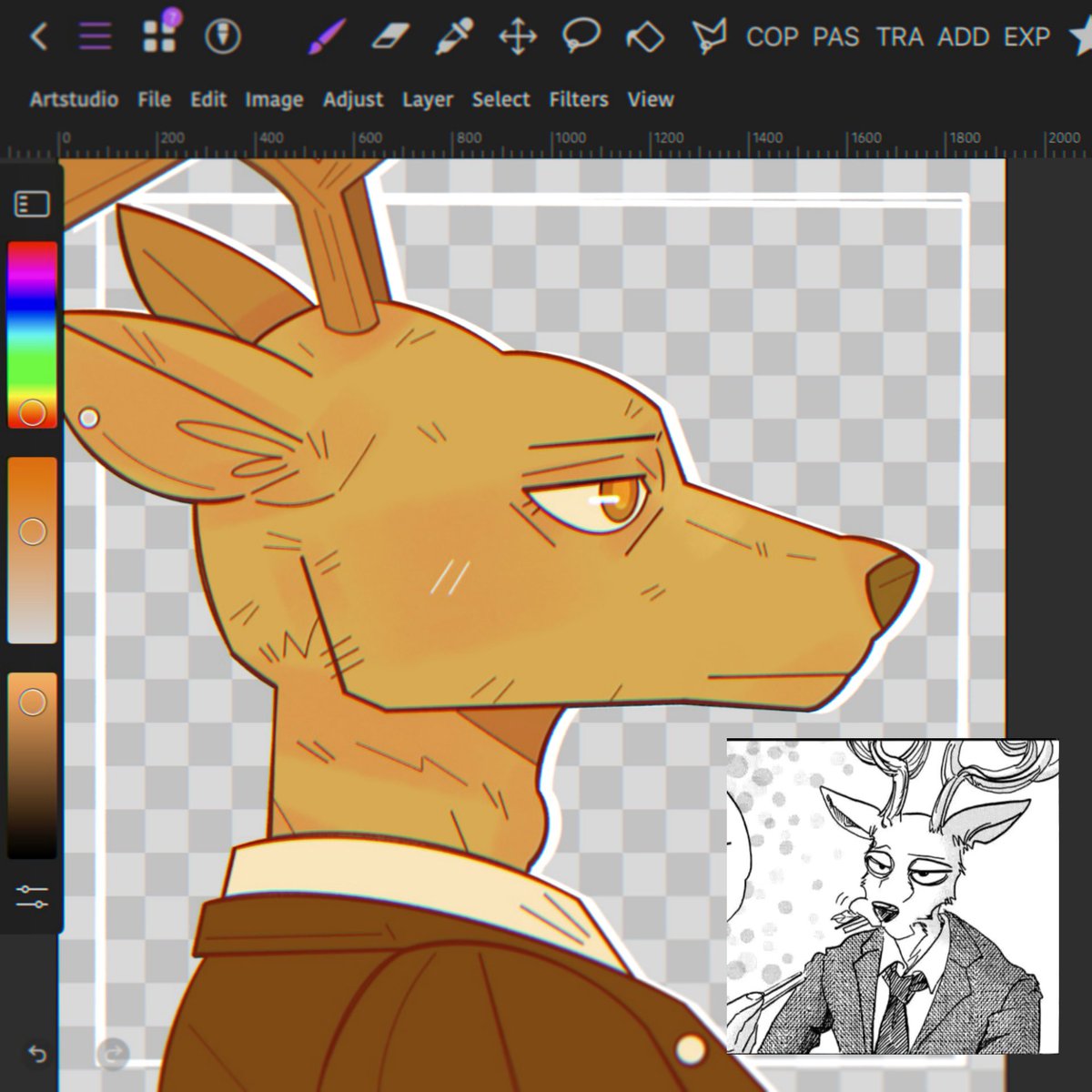The image size is (1092, 1092).
Task: Pick a hue on the rainbow color slider
Action: point(30,328)
